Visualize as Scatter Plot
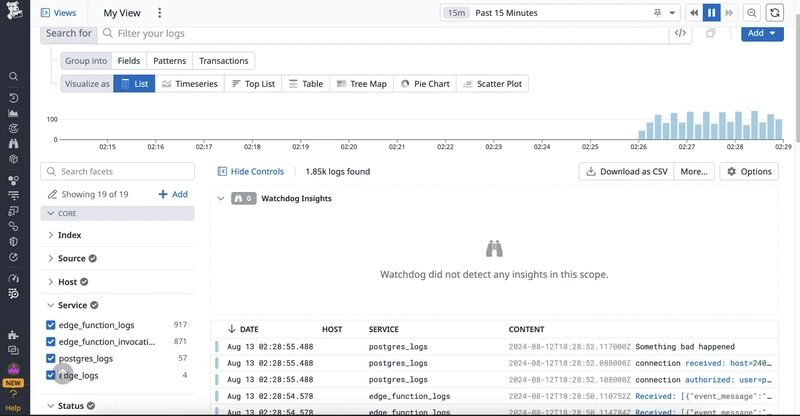Viewport: 800px width, 416px height. click(492, 84)
